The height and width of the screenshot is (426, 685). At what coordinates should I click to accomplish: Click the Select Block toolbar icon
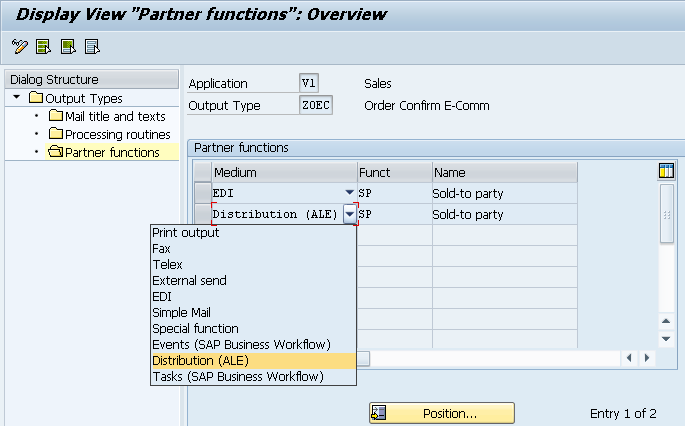pyautogui.click(x=68, y=47)
